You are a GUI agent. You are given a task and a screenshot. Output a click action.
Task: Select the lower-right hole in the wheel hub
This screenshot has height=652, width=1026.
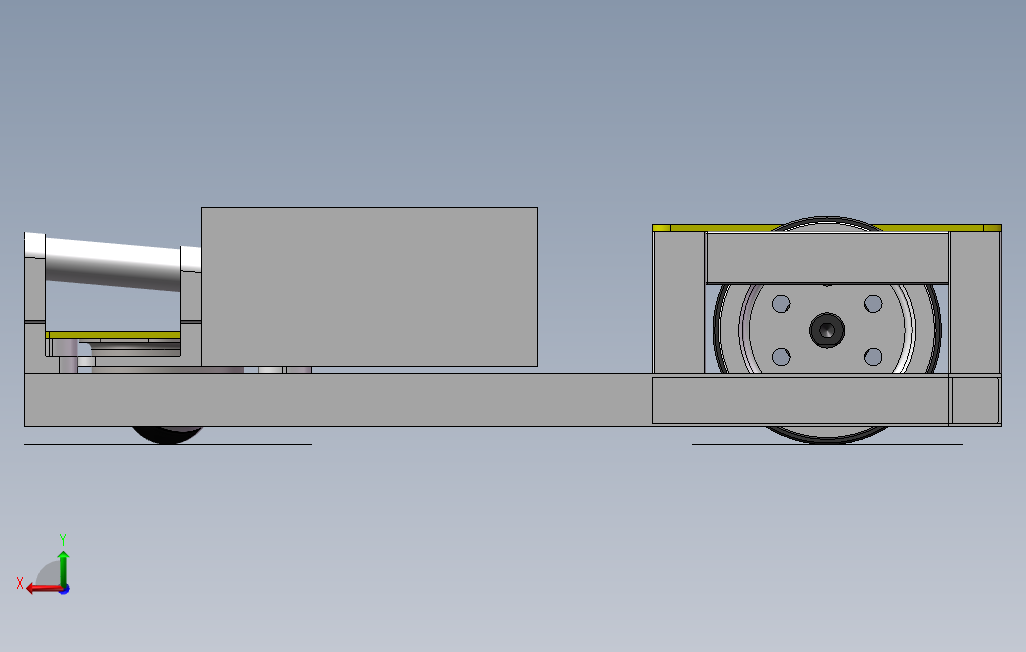873,357
